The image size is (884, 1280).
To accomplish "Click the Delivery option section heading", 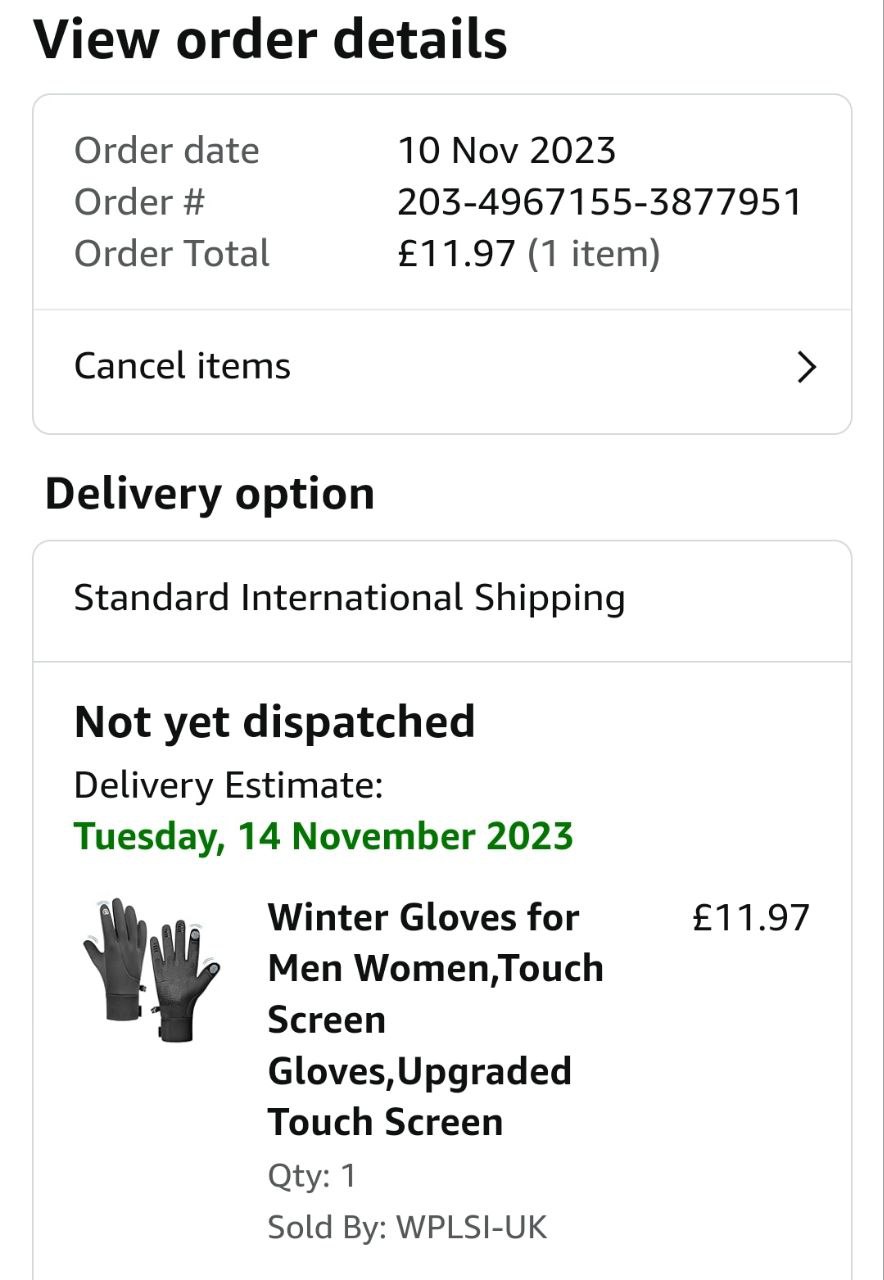I will click(210, 494).
